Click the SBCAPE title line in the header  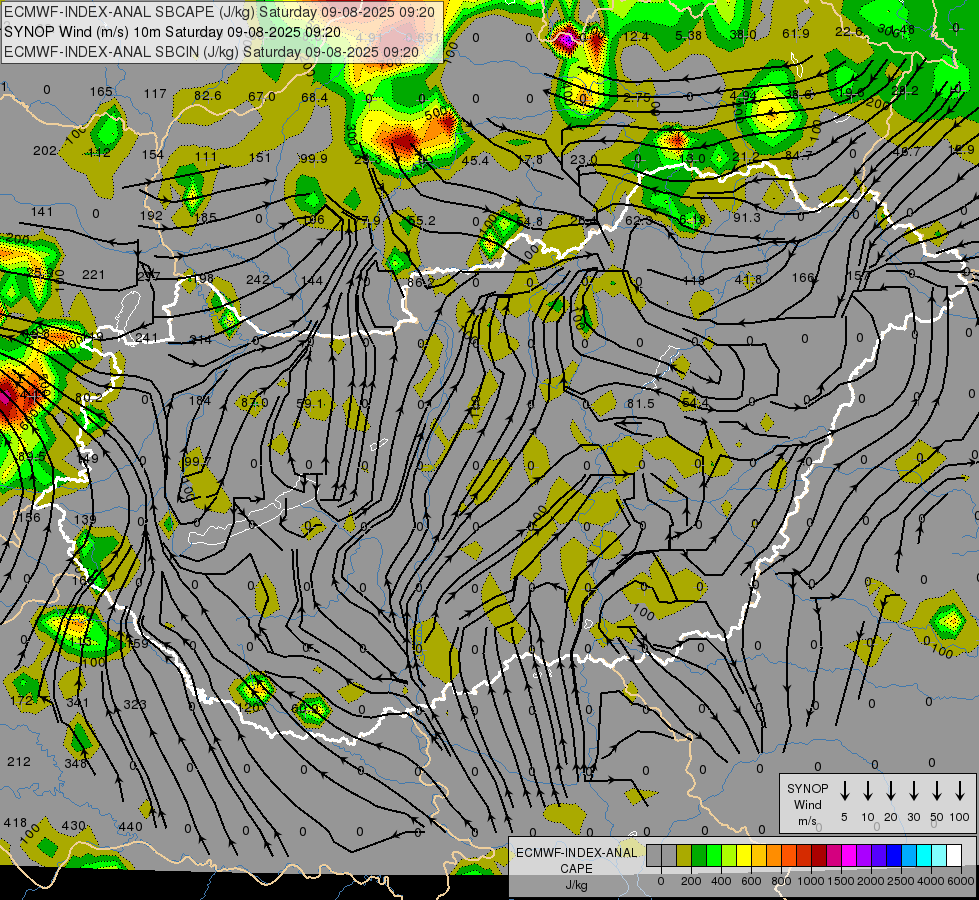(219, 12)
